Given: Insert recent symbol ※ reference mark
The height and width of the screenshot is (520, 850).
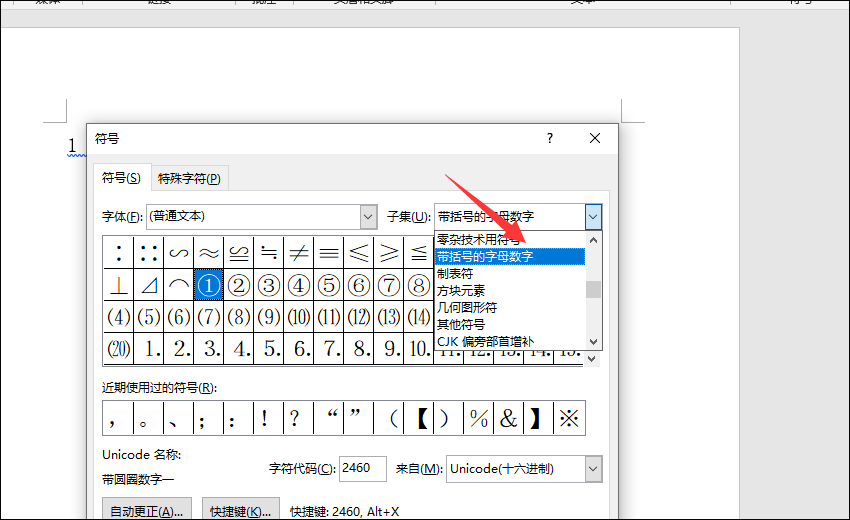Looking at the screenshot, I should tap(569, 418).
